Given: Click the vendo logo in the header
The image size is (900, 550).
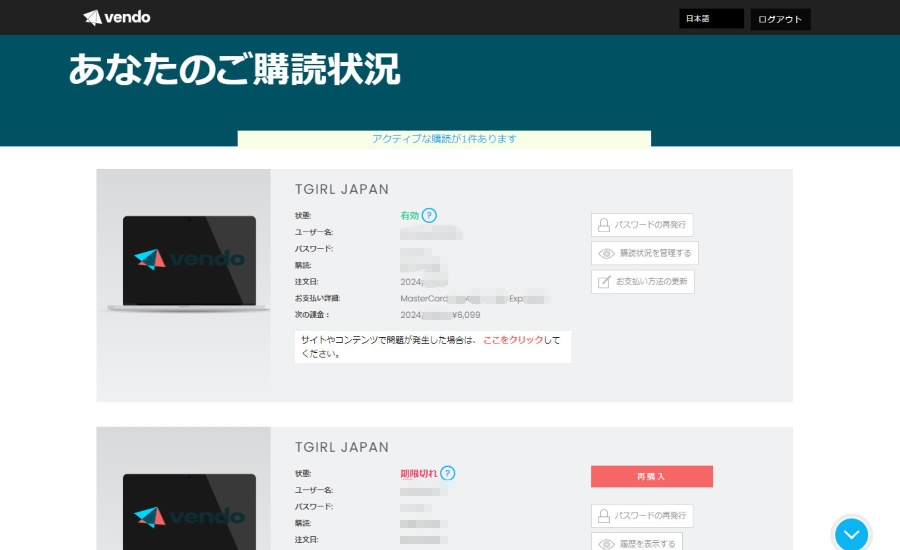Looking at the screenshot, I should pos(117,18).
